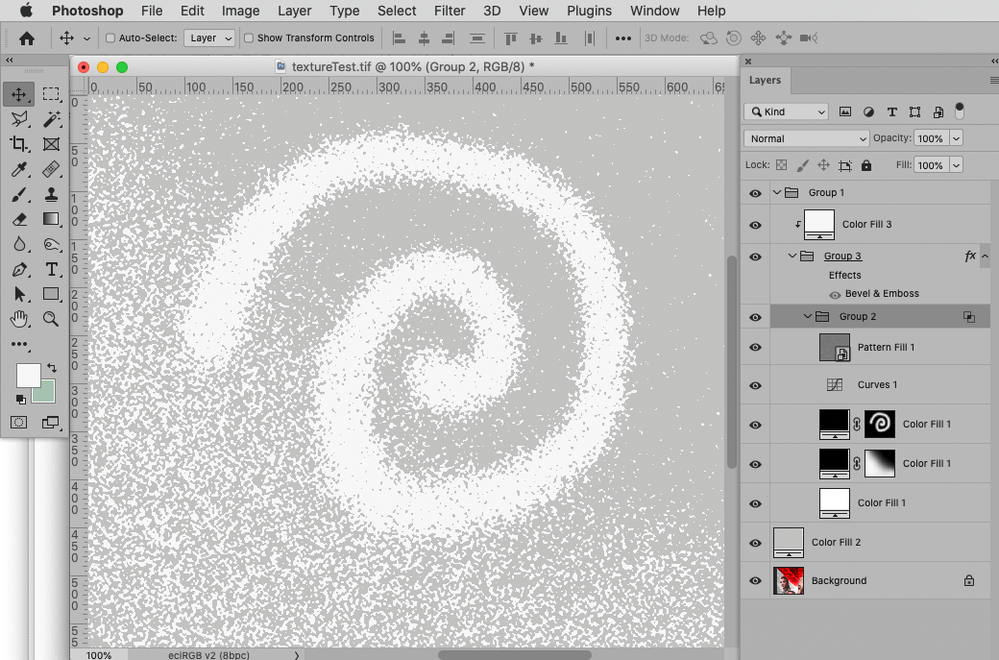Turn layer filtering on or off
Image resolution: width=999 pixels, height=660 pixels.
pyautogui.click(x=959, y=111)
